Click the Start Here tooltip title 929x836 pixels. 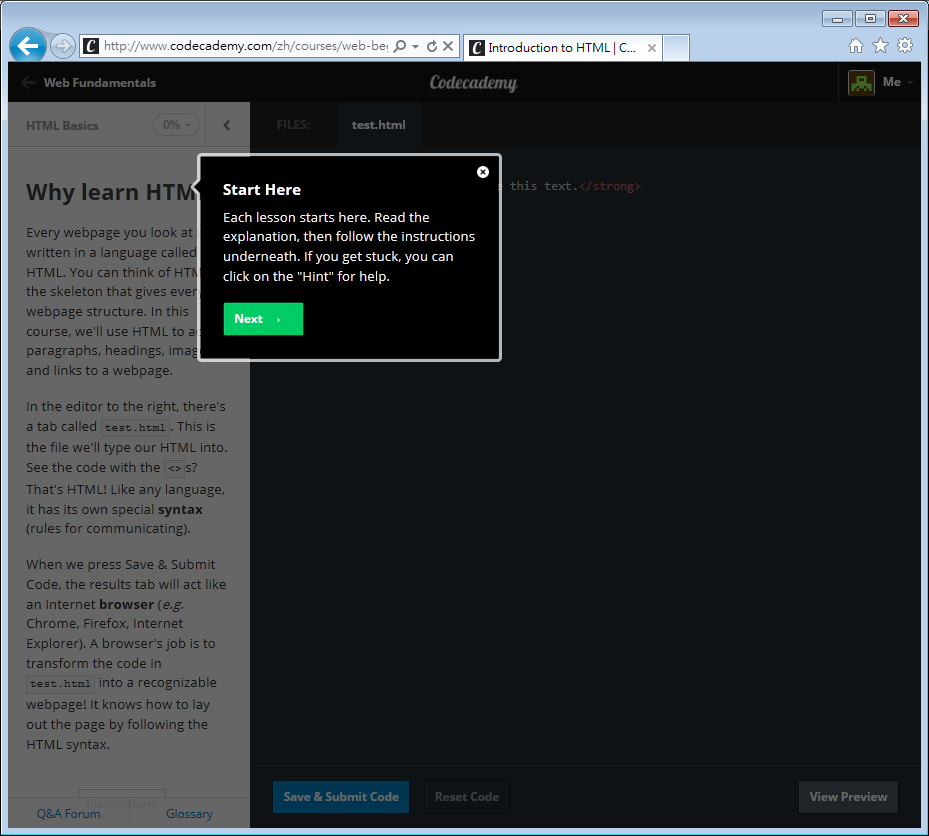261,190
